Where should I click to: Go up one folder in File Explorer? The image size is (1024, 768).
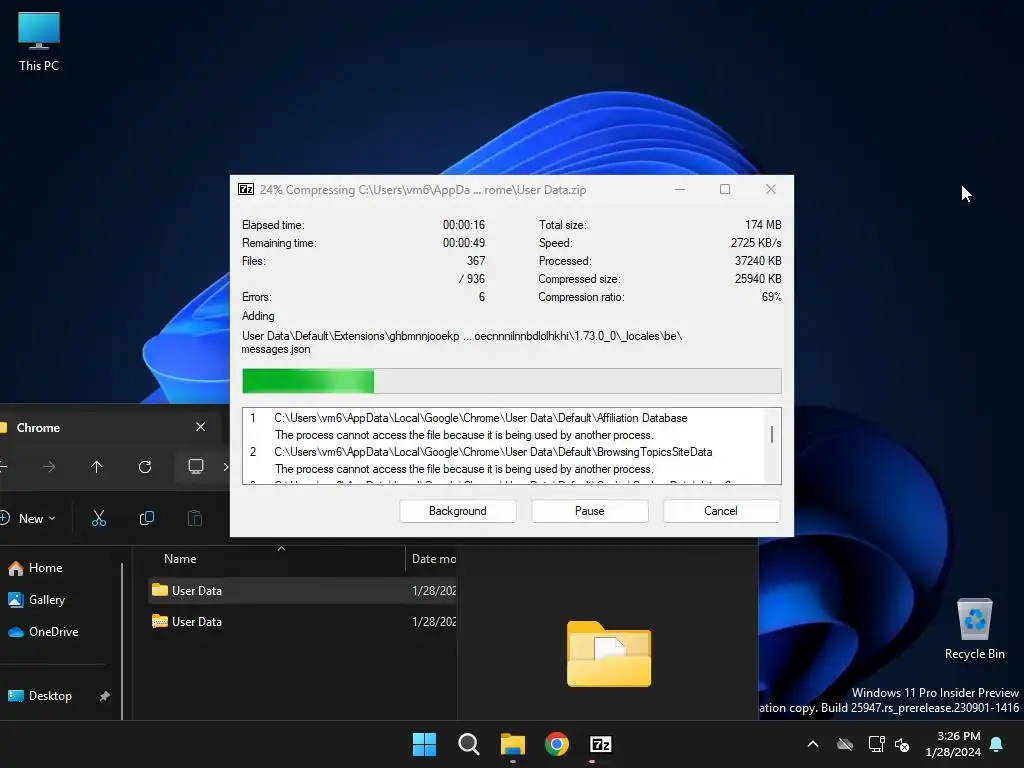point(97,467)
